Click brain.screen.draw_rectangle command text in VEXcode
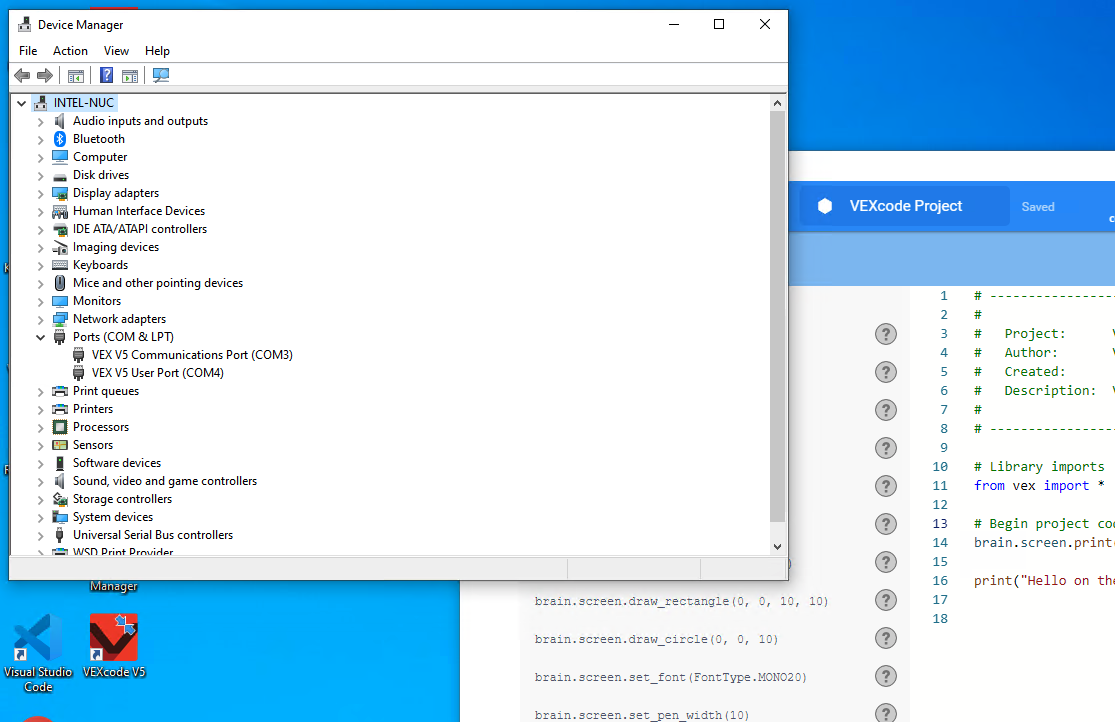 (681, 601)
